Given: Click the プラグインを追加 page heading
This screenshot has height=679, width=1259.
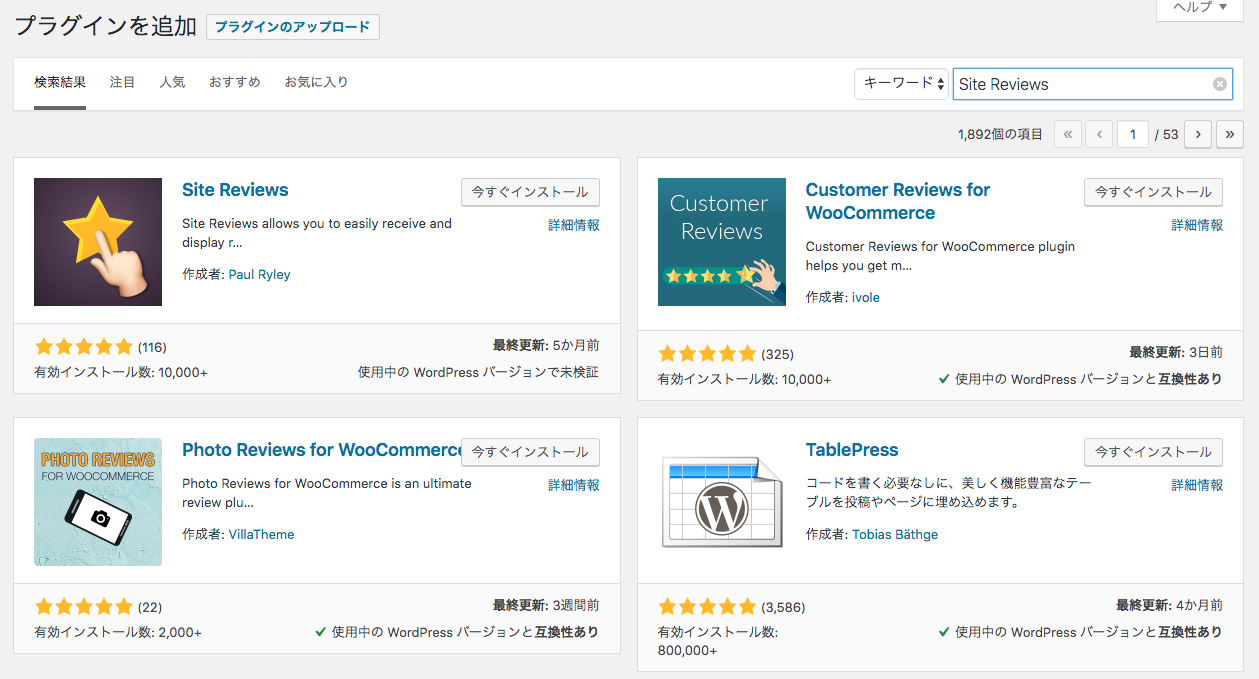Looking at the screenshot, I should tap(105, 27).
